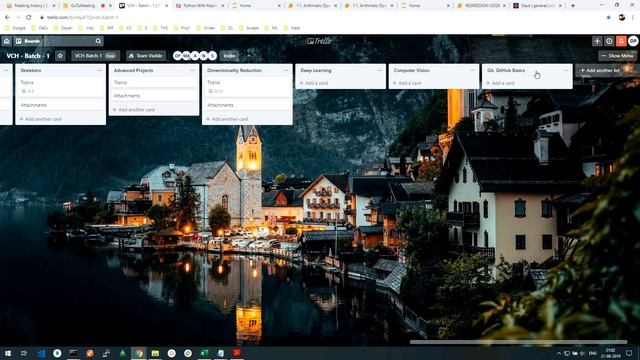Click the VCH-Batch 1 team button
This screenshot has height=360, width=640.
coord(96,56)
